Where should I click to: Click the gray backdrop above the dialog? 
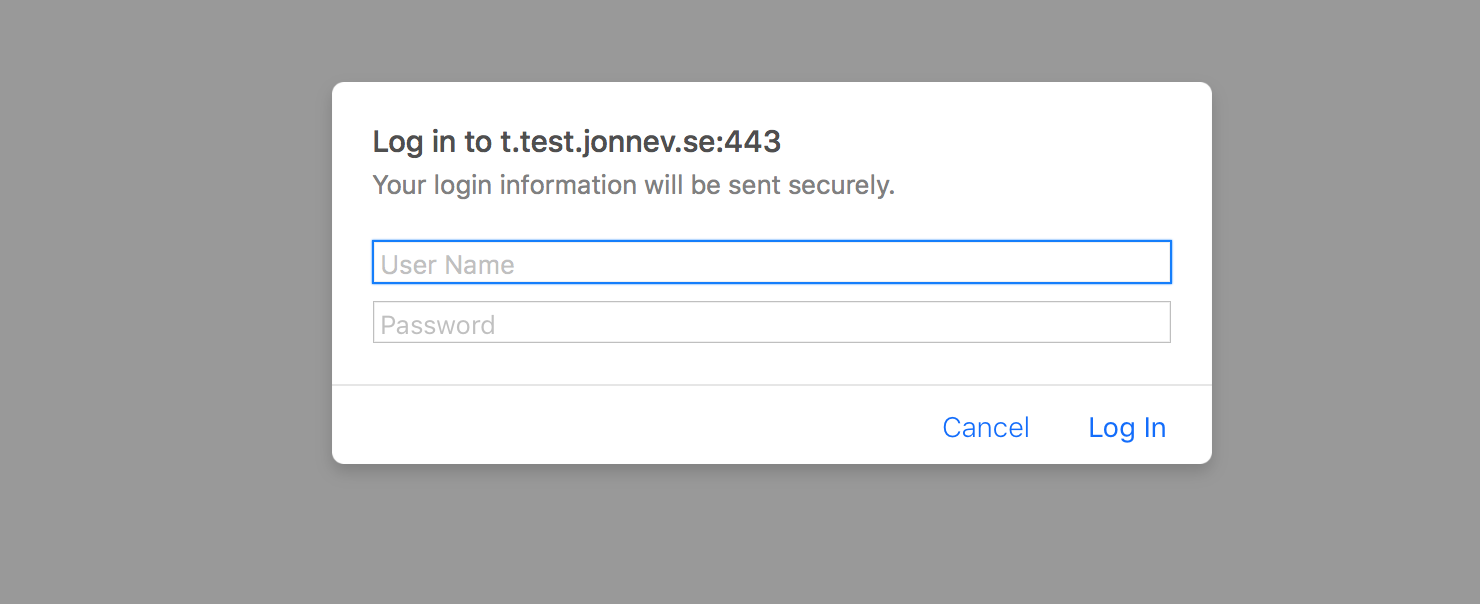pos(770,40)
